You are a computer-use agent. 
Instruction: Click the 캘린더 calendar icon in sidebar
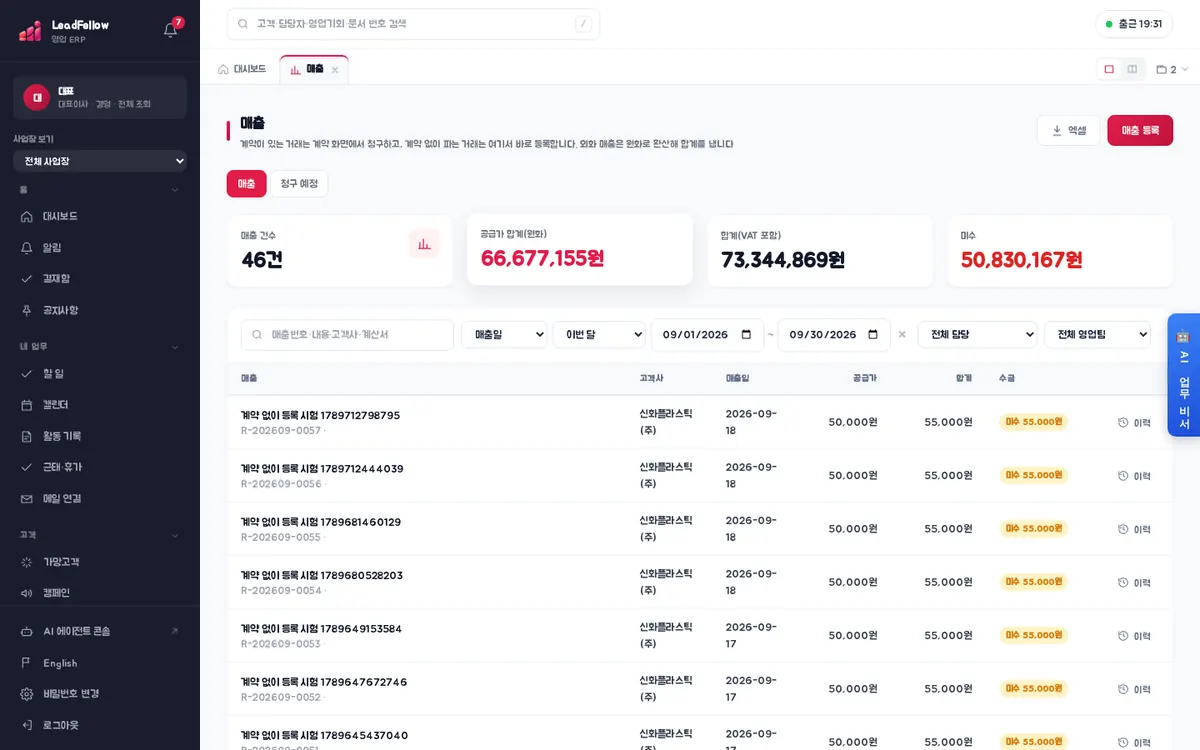(x=27, y=405)
